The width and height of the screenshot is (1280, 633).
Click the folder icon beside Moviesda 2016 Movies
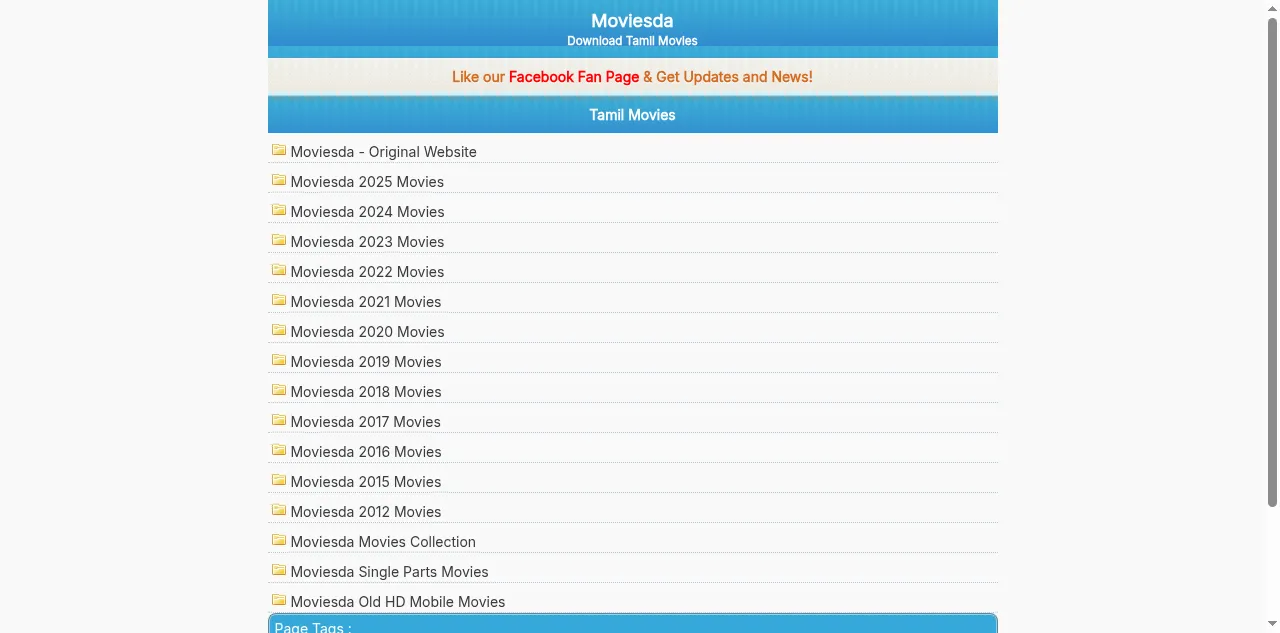[x=279, y=450]
